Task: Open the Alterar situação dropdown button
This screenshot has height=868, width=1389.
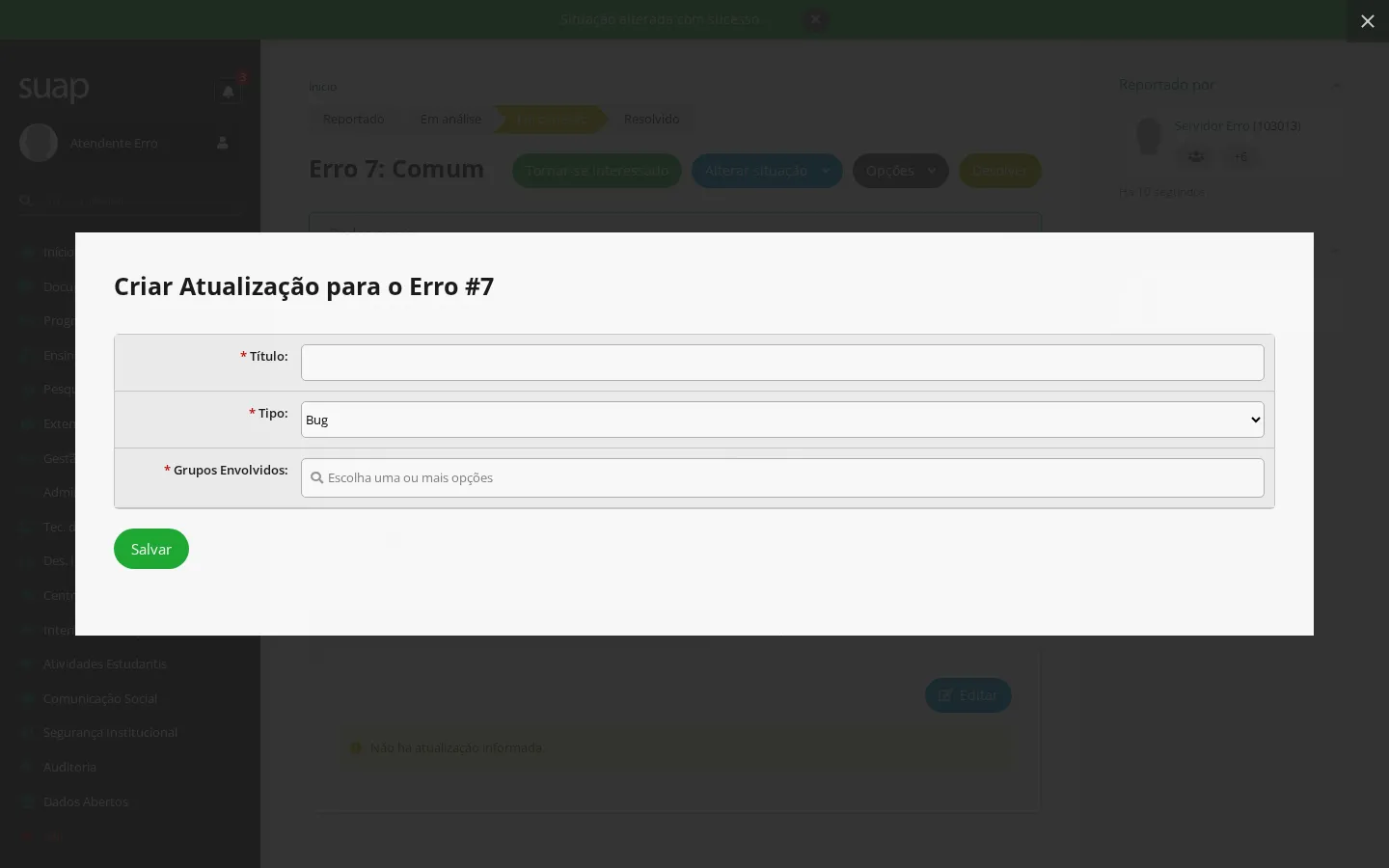Action: [x=767, y=171]
